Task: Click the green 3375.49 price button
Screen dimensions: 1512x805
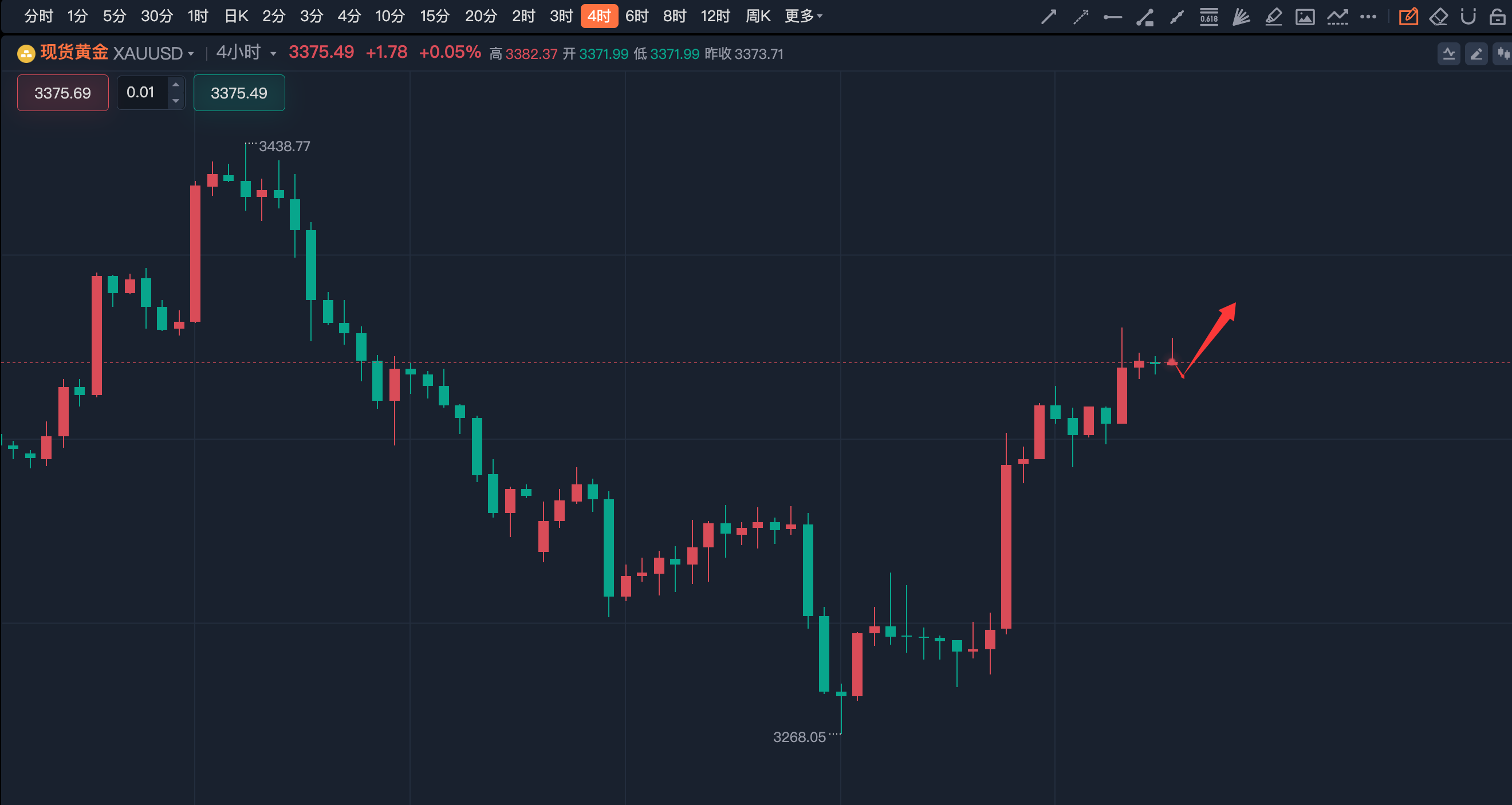Action: 239,93
